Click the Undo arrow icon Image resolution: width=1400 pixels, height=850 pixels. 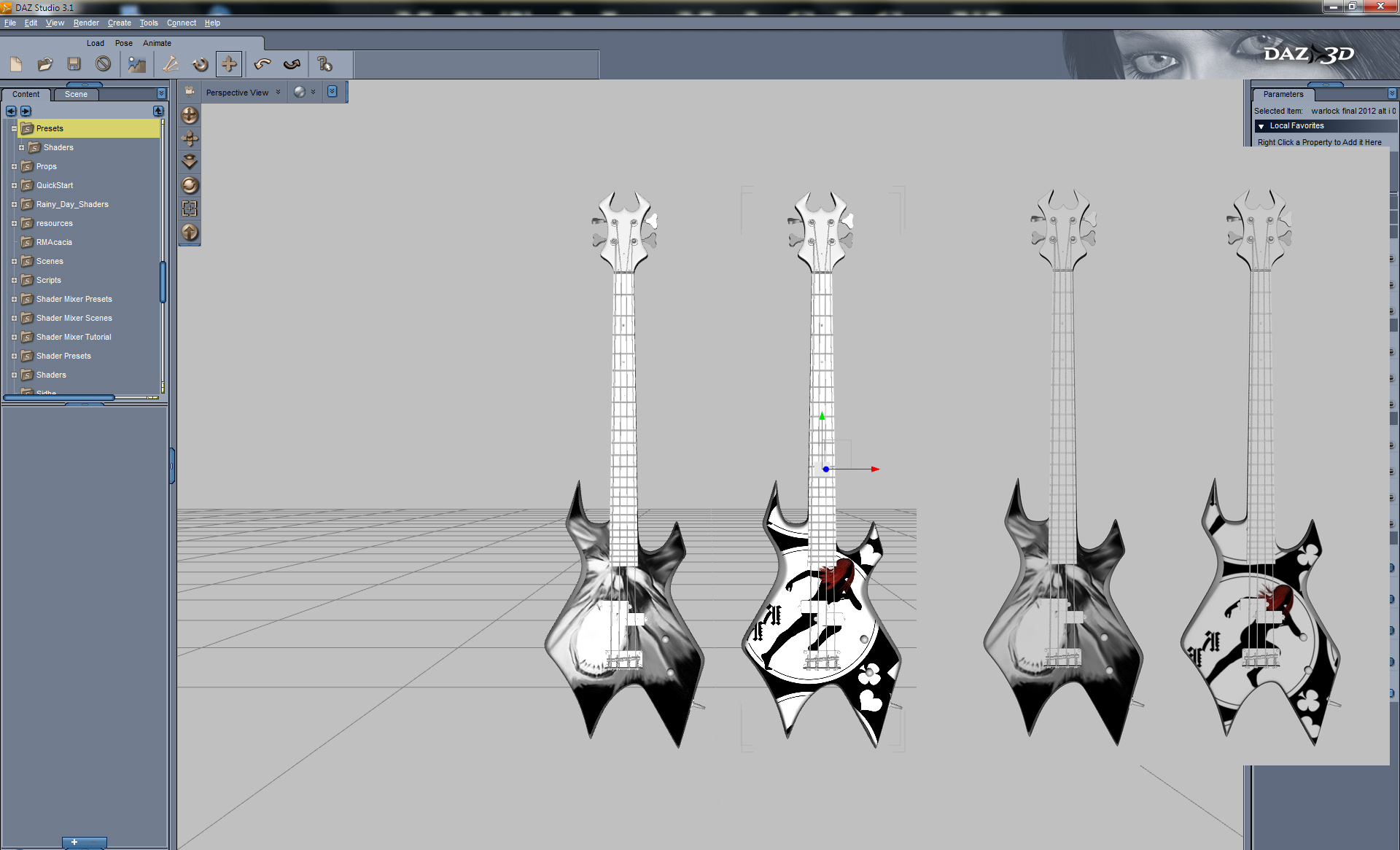pyautogui.click(x=262, y=64)
